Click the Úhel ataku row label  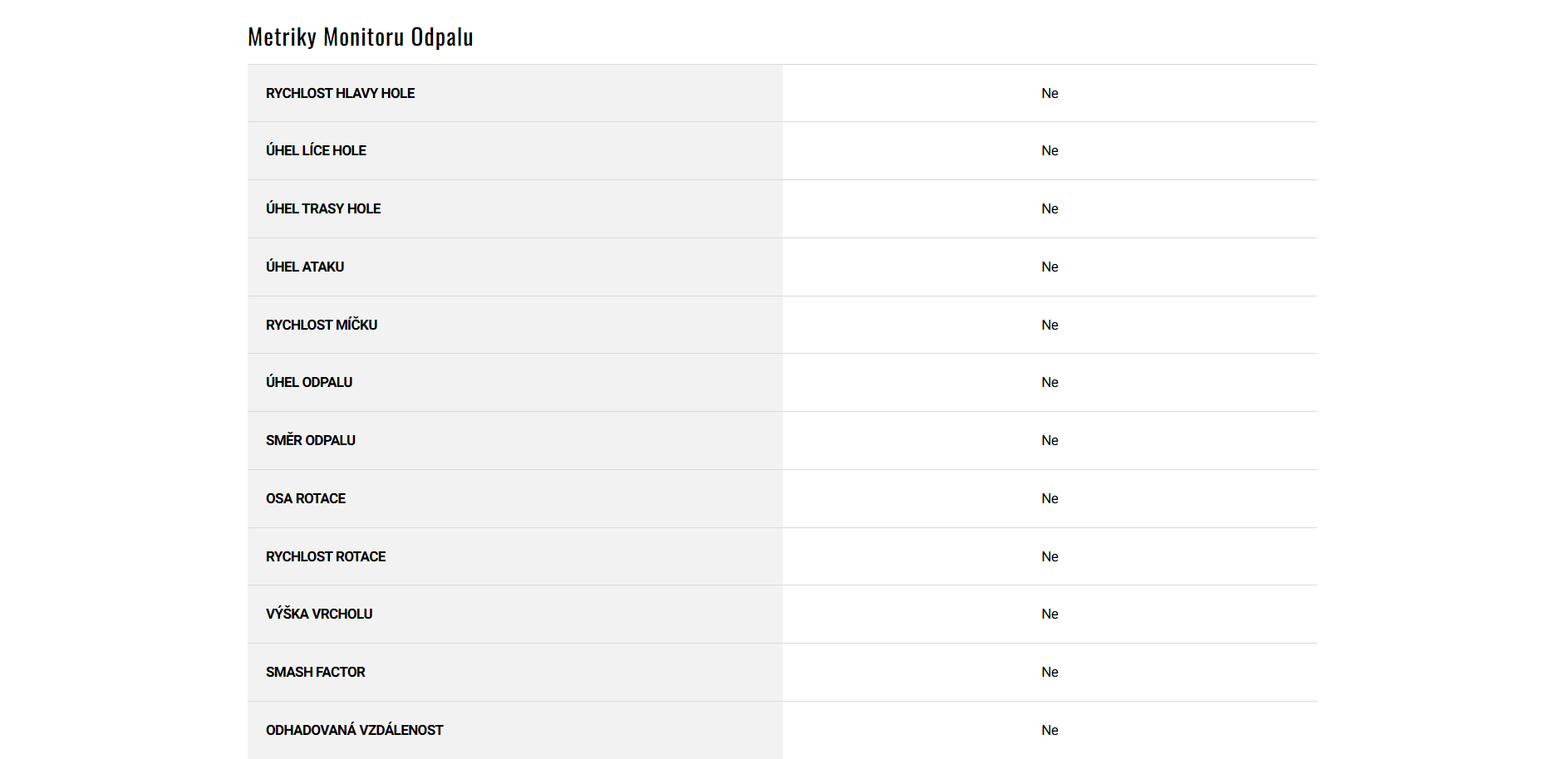click(305, 267)
